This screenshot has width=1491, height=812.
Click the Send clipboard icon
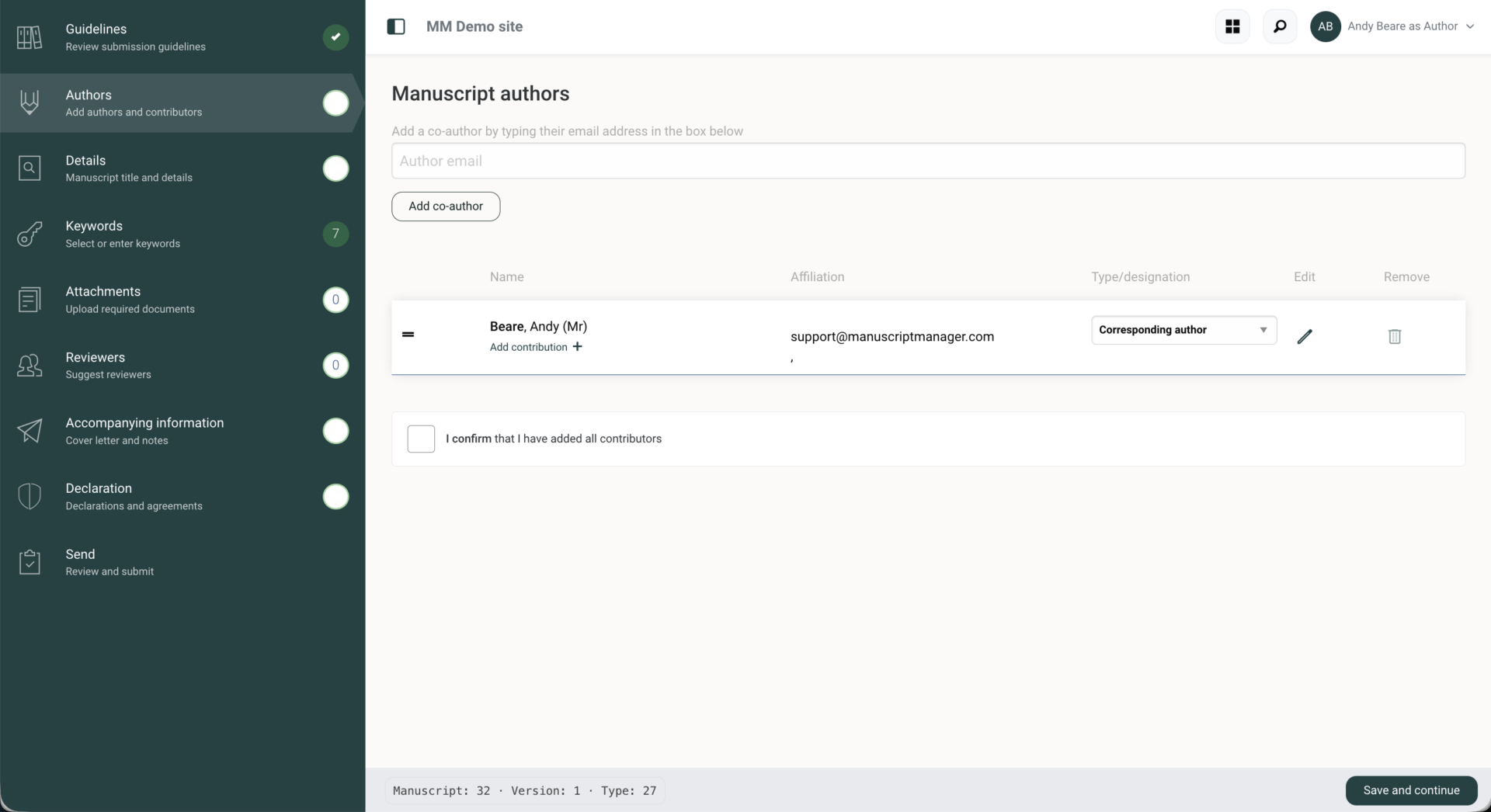[x=30, y=562]
